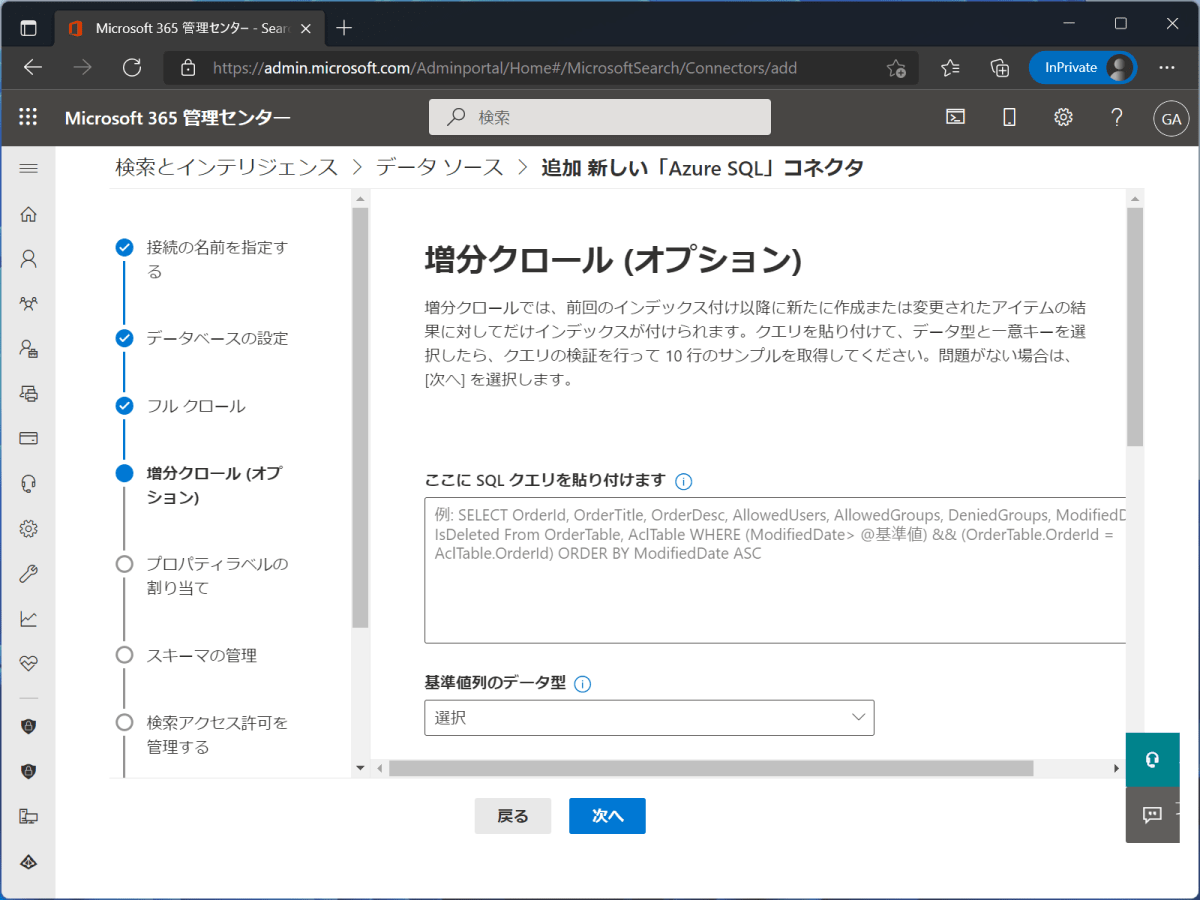Select step データベースの設定
The height and width of the screenshot is (900, 1200).
(x=203, y=338)
